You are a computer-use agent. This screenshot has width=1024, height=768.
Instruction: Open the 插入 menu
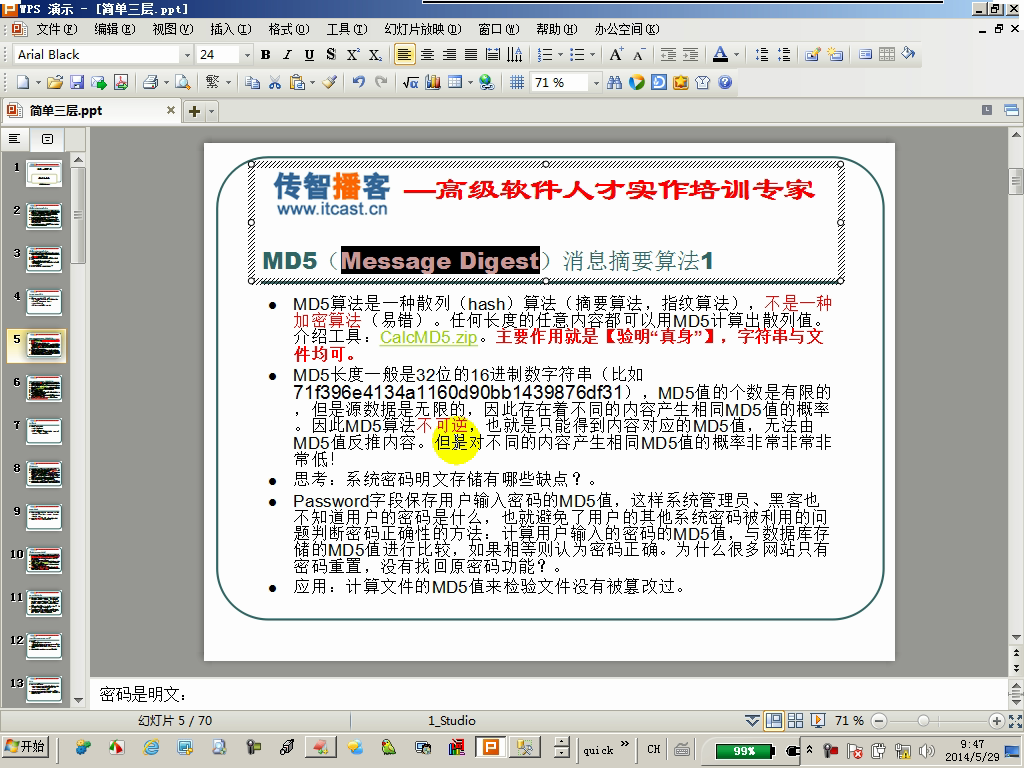[231, 29]
